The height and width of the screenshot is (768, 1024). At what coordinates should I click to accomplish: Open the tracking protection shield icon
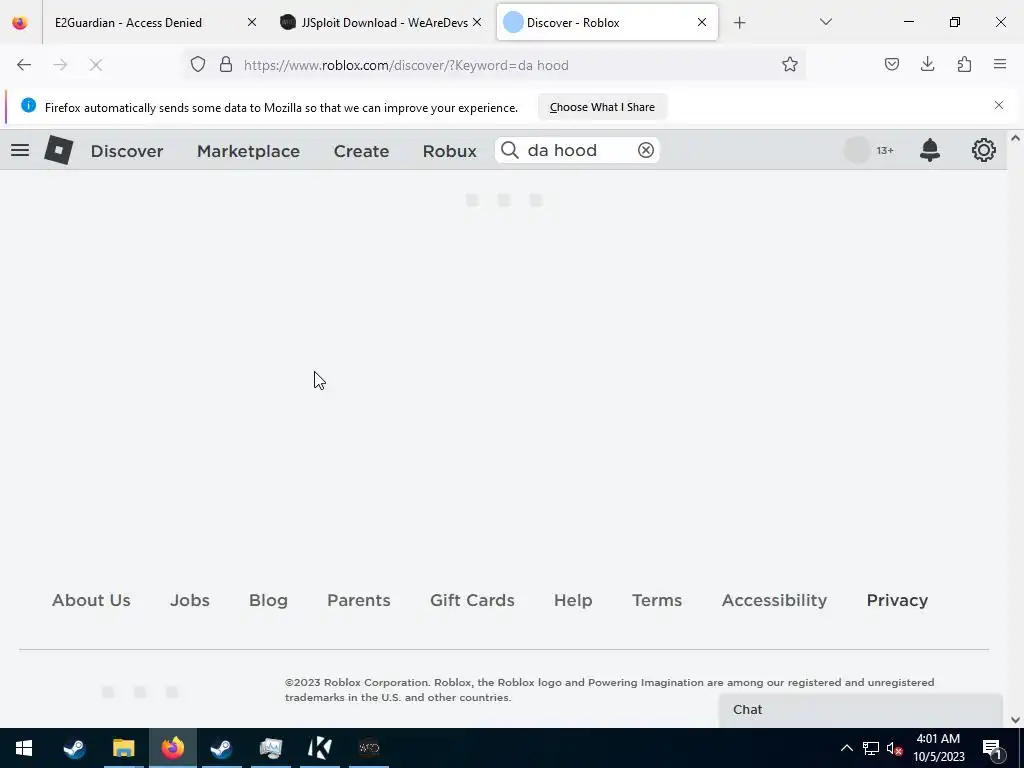[x=198, y=65]
